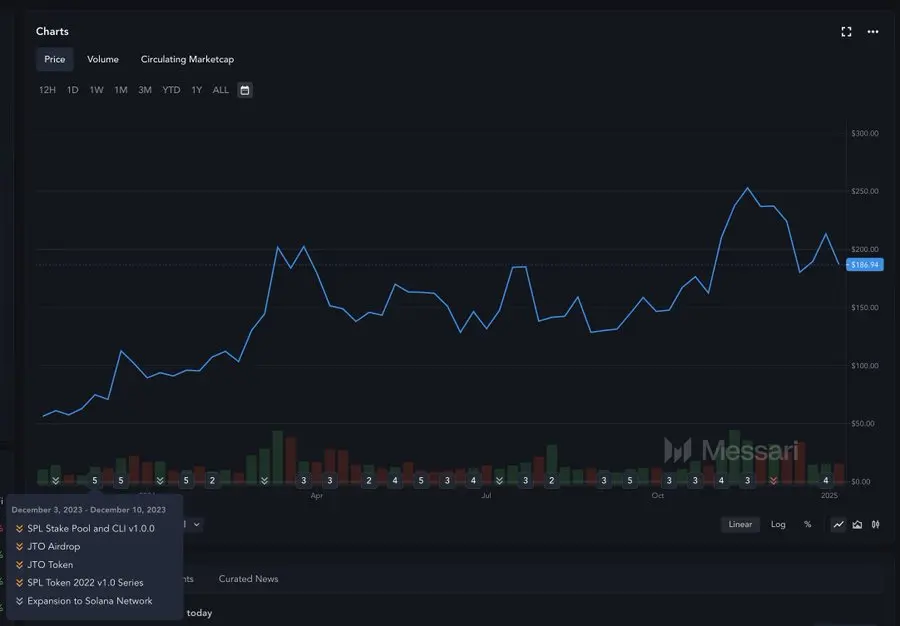
Task: Open the chart fullscreen view
Action: coord(845,31)
